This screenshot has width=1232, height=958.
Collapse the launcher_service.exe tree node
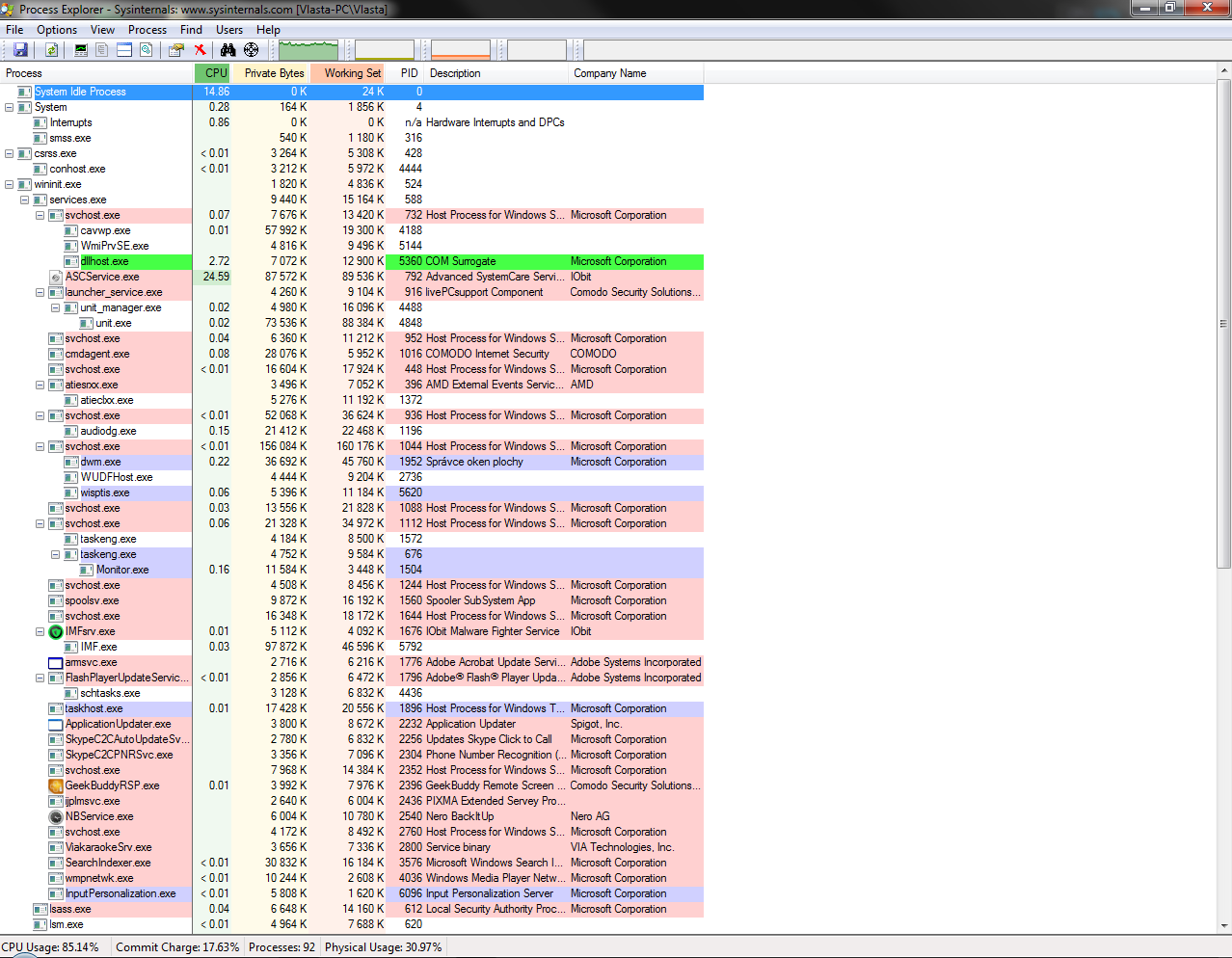[40, 293]
